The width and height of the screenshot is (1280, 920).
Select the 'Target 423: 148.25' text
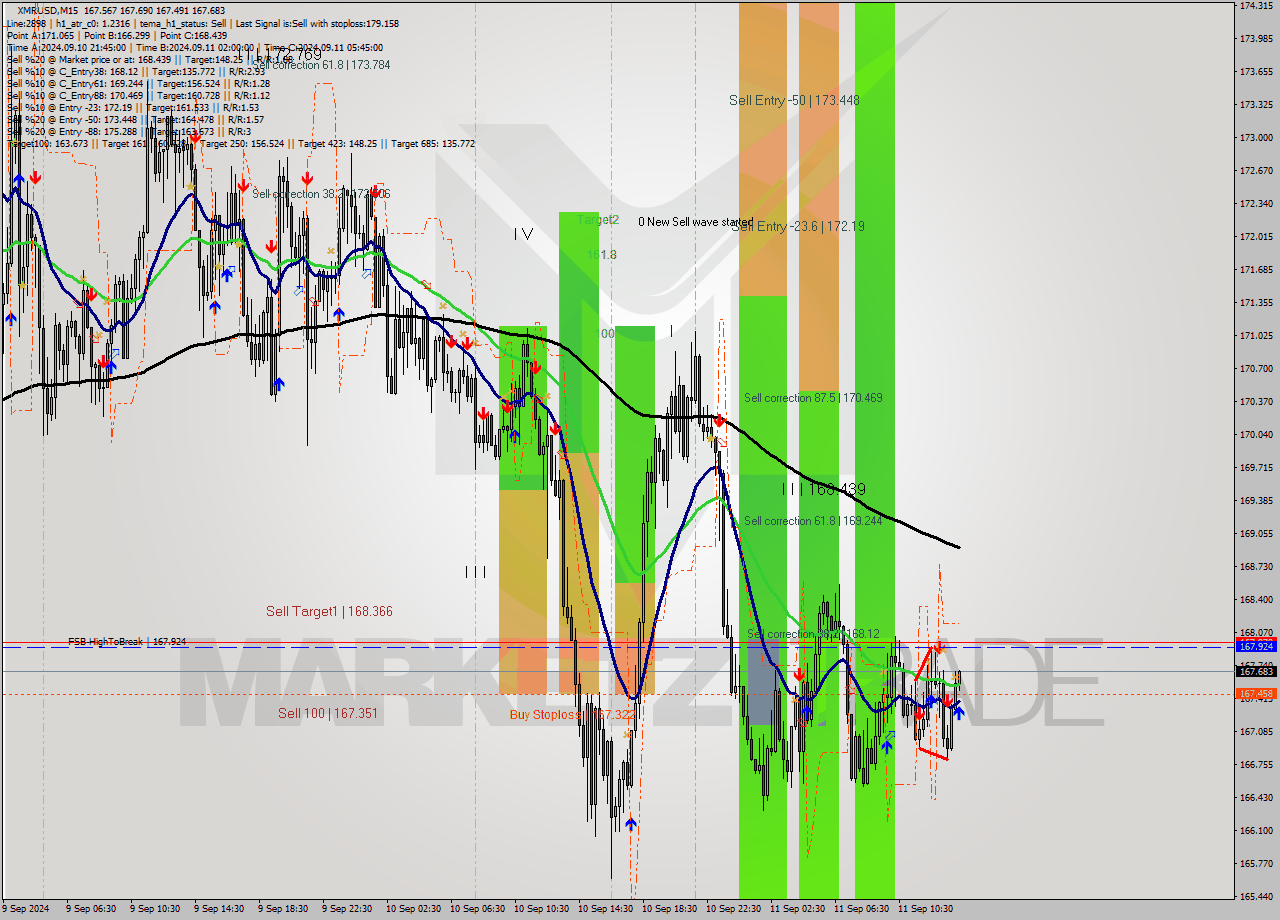pos(338,143)
